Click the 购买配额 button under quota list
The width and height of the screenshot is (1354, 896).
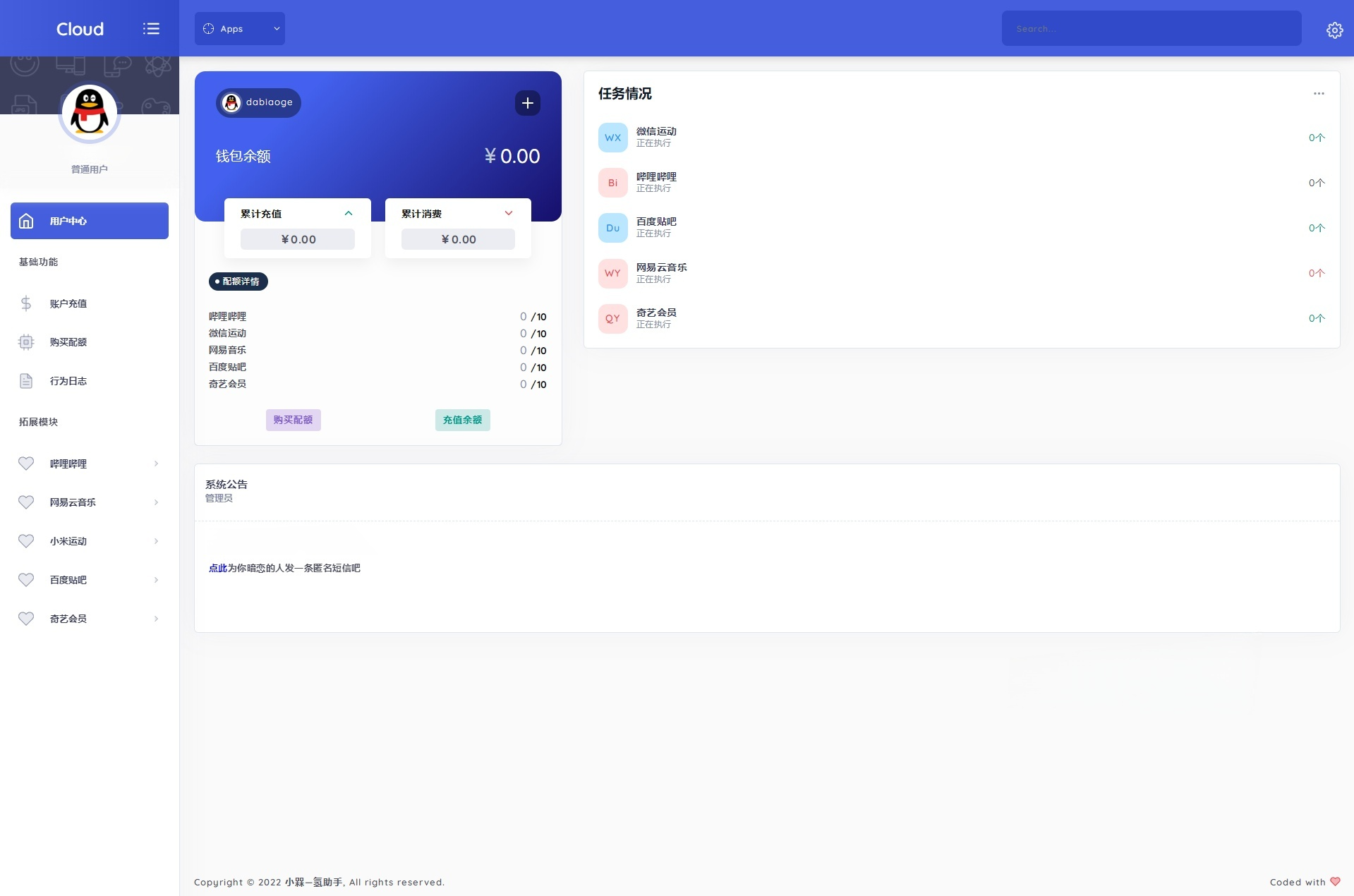tap(293, 420)
